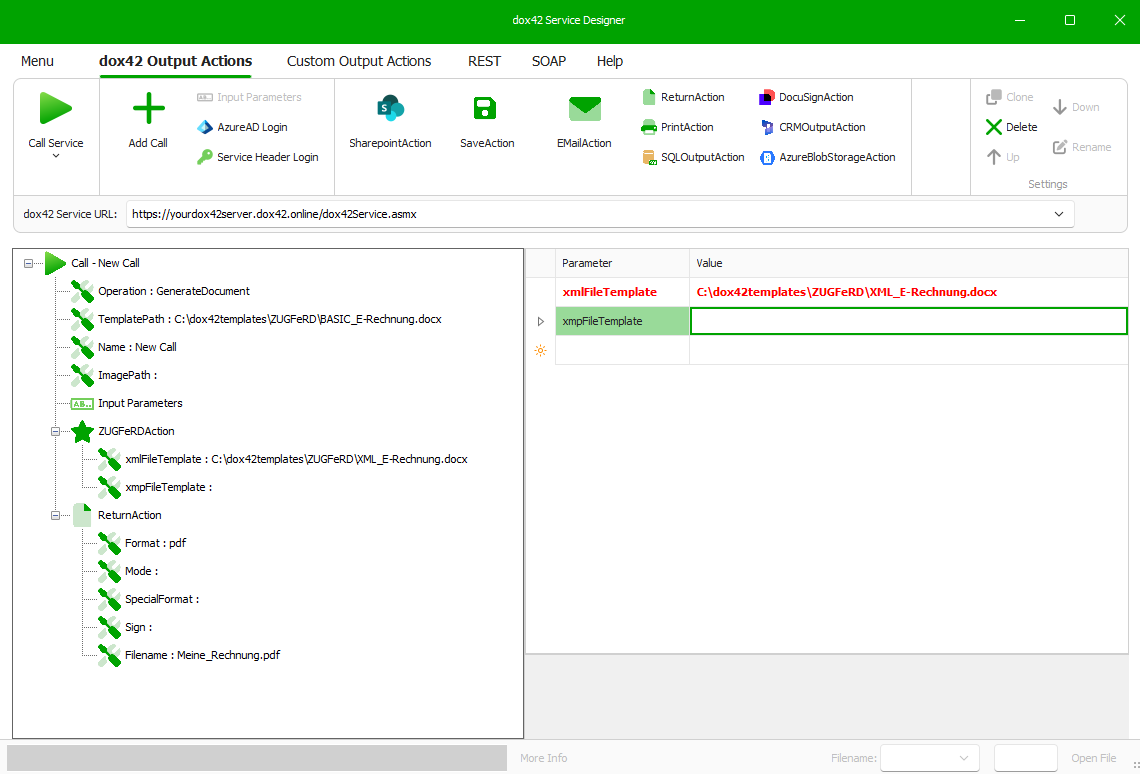The height and width of the screenshot is (774, 1140).
Task: Collapse the ReturnAction node in tree
Action: [55, 515]
